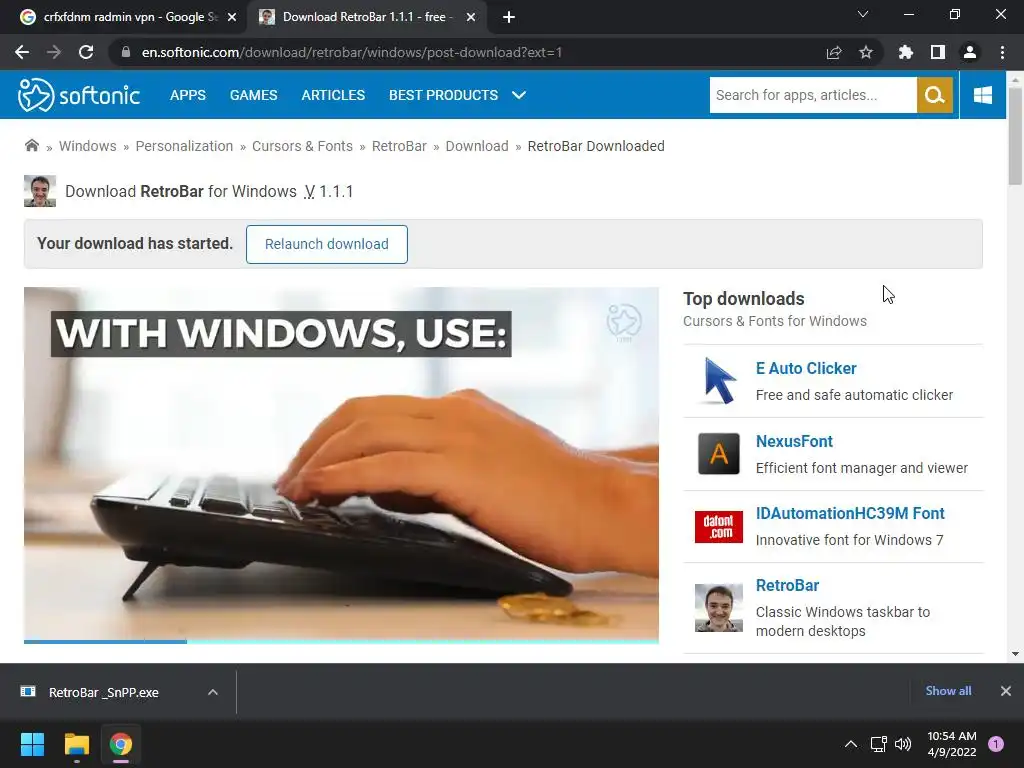Image resolution: width=1024 pixels, height=768 pixels.
Task: Close the Download RetroBar tab
Action: 471,18
